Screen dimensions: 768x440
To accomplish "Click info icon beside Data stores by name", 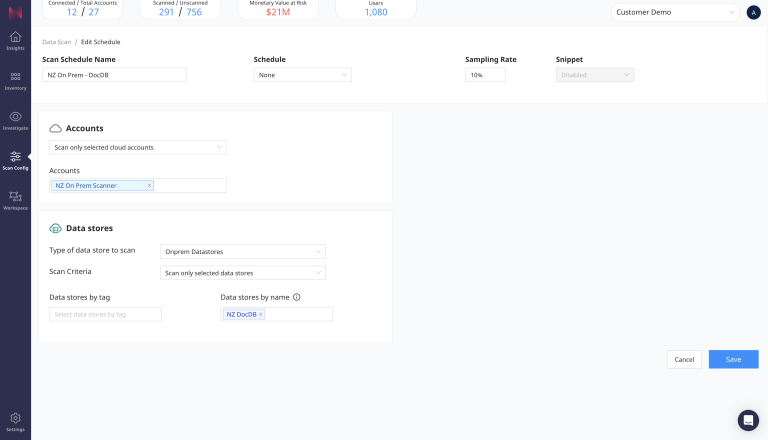I will coord(296,297).
